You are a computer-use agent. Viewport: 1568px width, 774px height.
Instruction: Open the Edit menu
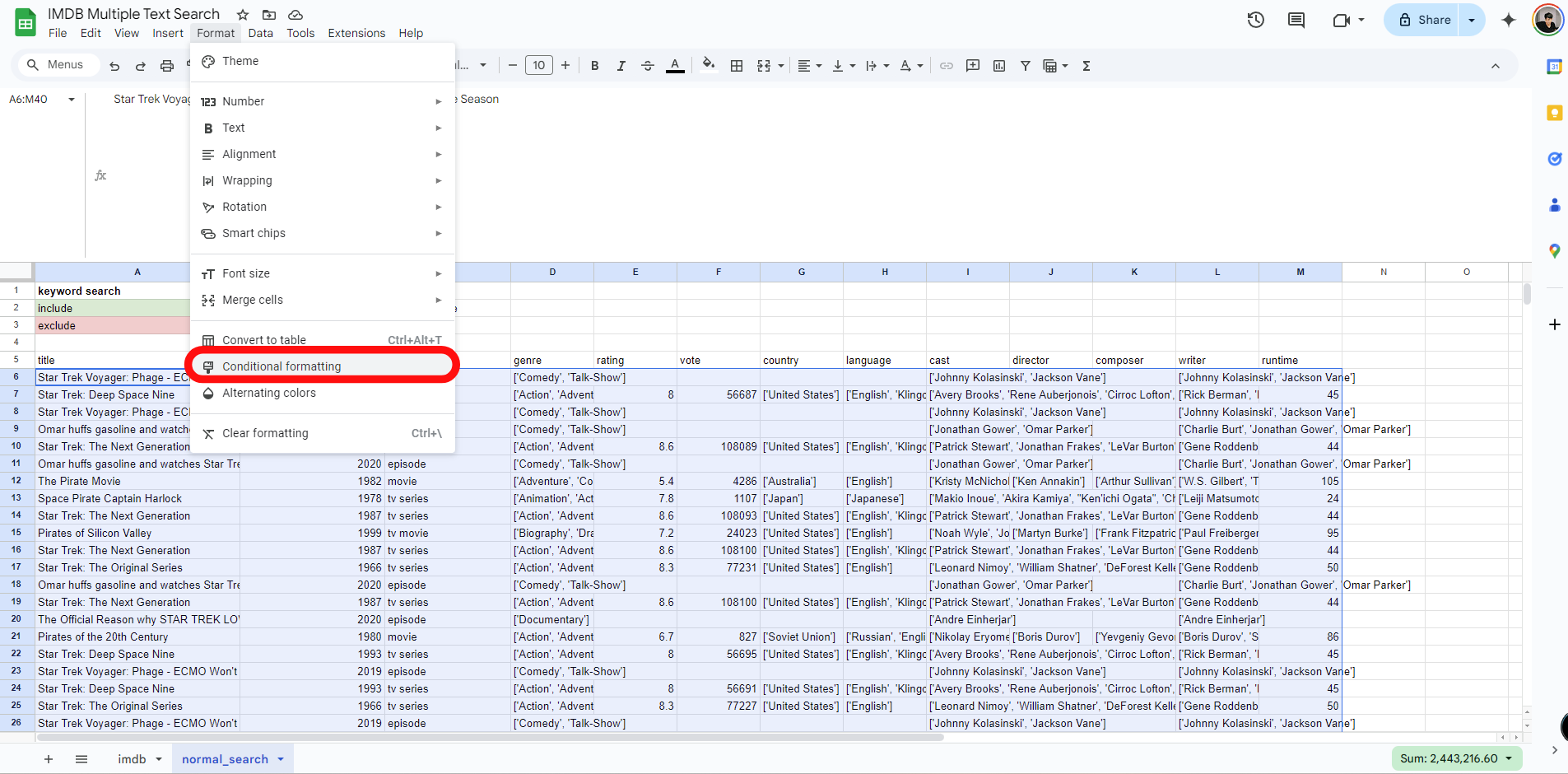91,33
